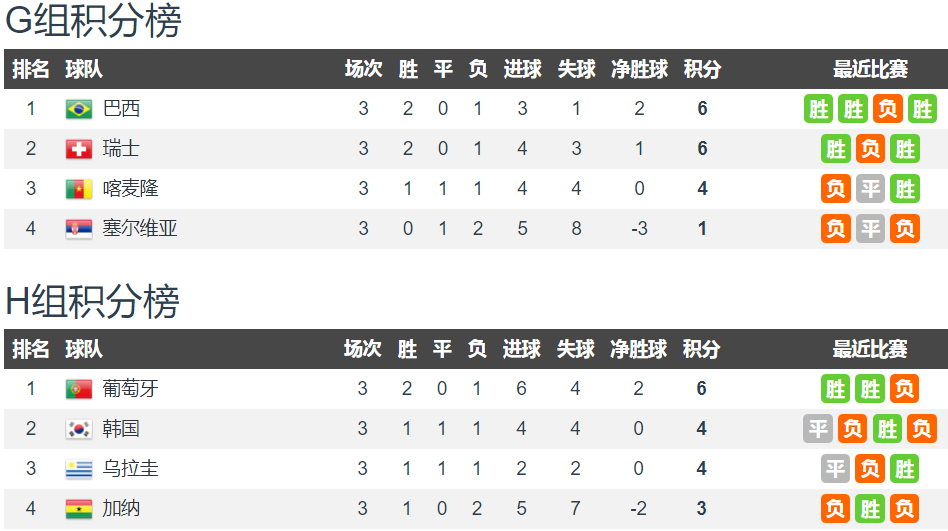This screenshot has height=531, width=948.
Task: Click the South Korea flag icon
Action: point(79,429)
